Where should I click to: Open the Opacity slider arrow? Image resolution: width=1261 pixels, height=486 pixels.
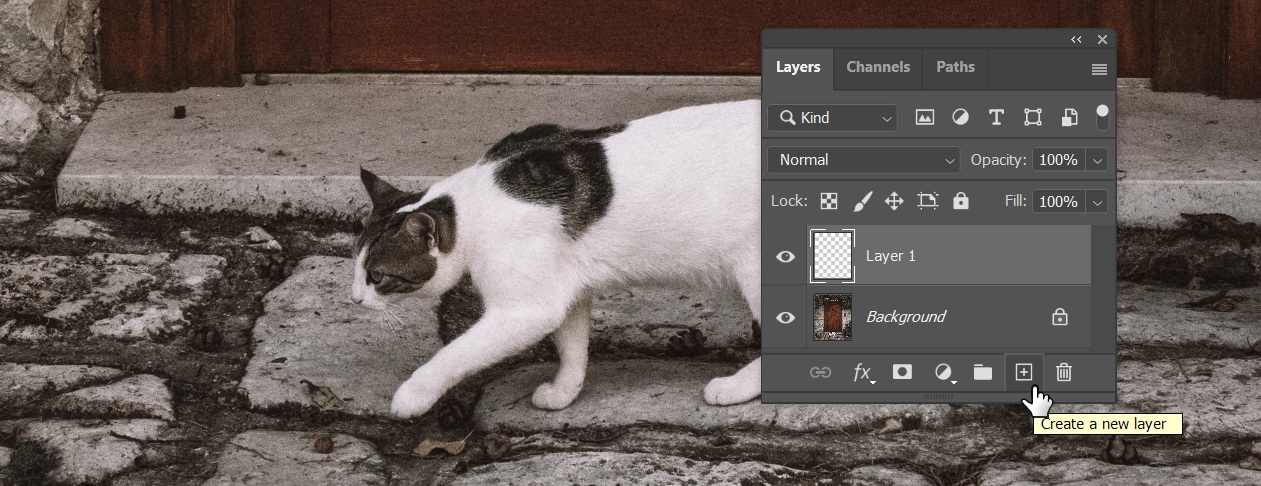point(1098,160)
